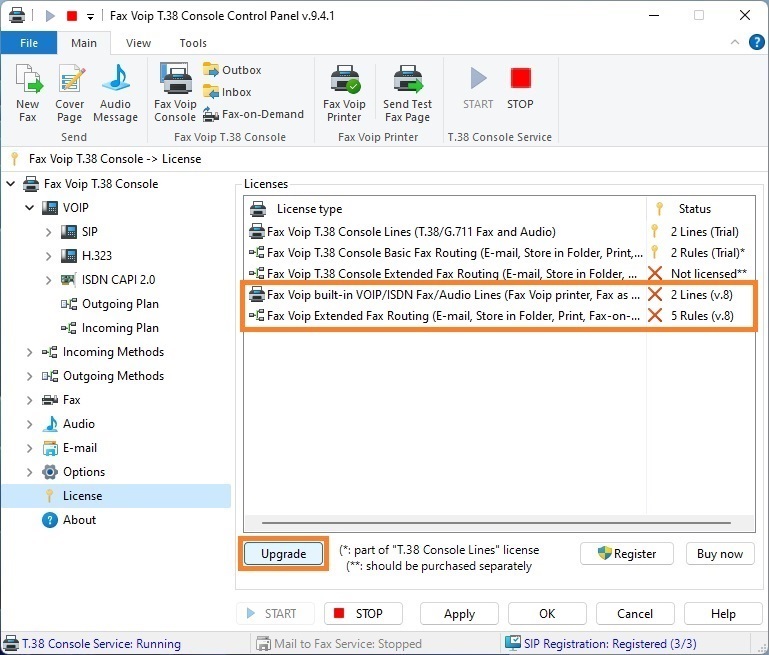Click the Fax Voip Printer icon
The image size is (769, 655).
click(344, 93)
